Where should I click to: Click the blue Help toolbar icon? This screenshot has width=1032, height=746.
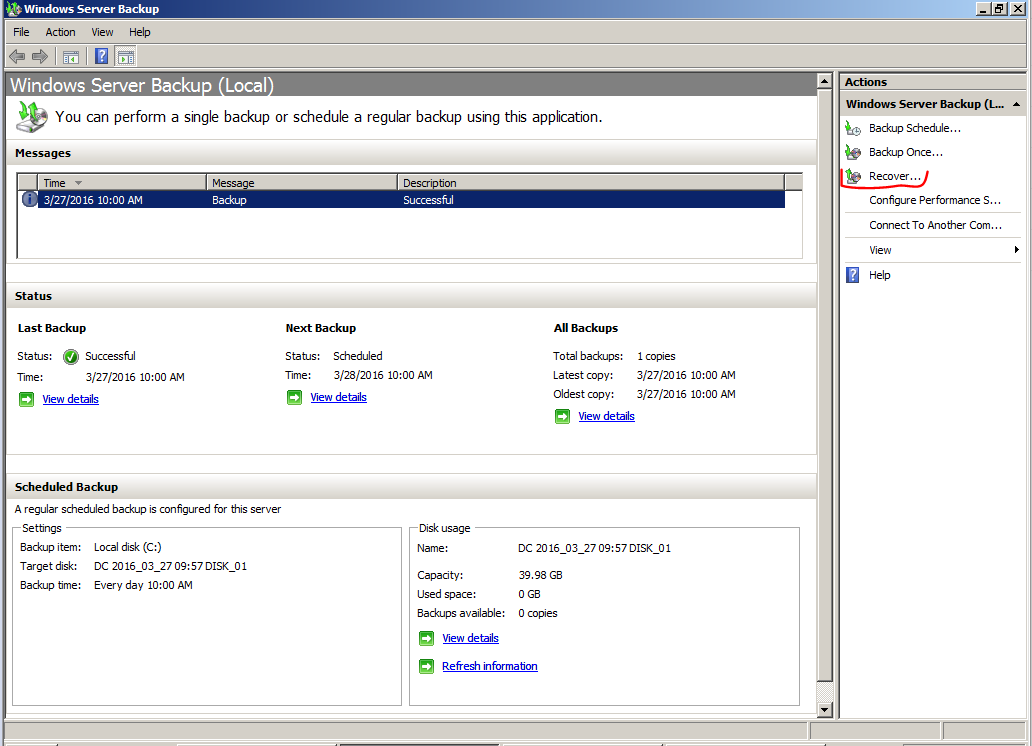[101, 57]
